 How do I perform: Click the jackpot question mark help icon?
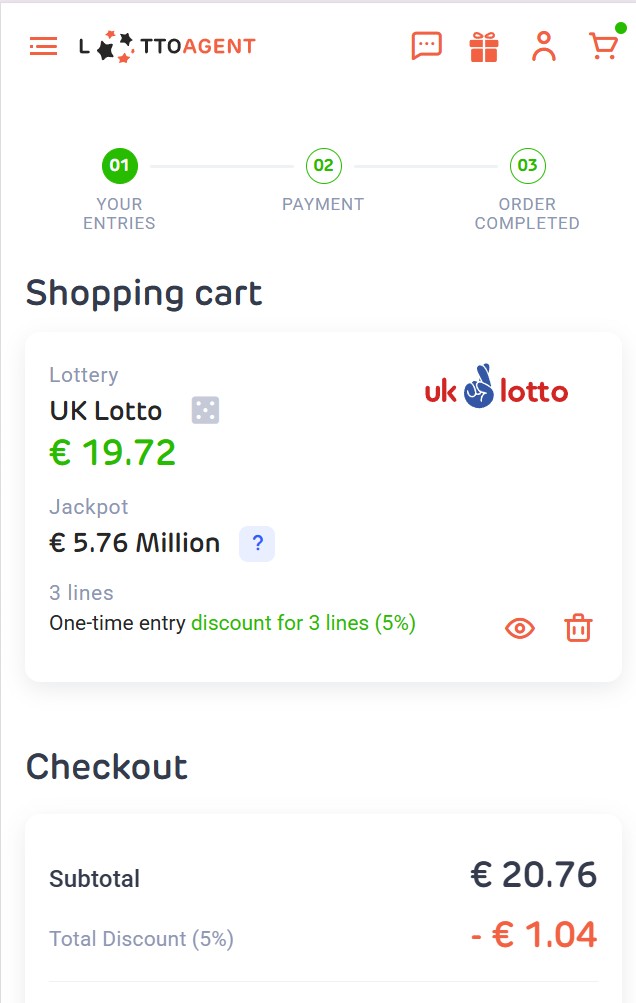click(x=257, y=544)
